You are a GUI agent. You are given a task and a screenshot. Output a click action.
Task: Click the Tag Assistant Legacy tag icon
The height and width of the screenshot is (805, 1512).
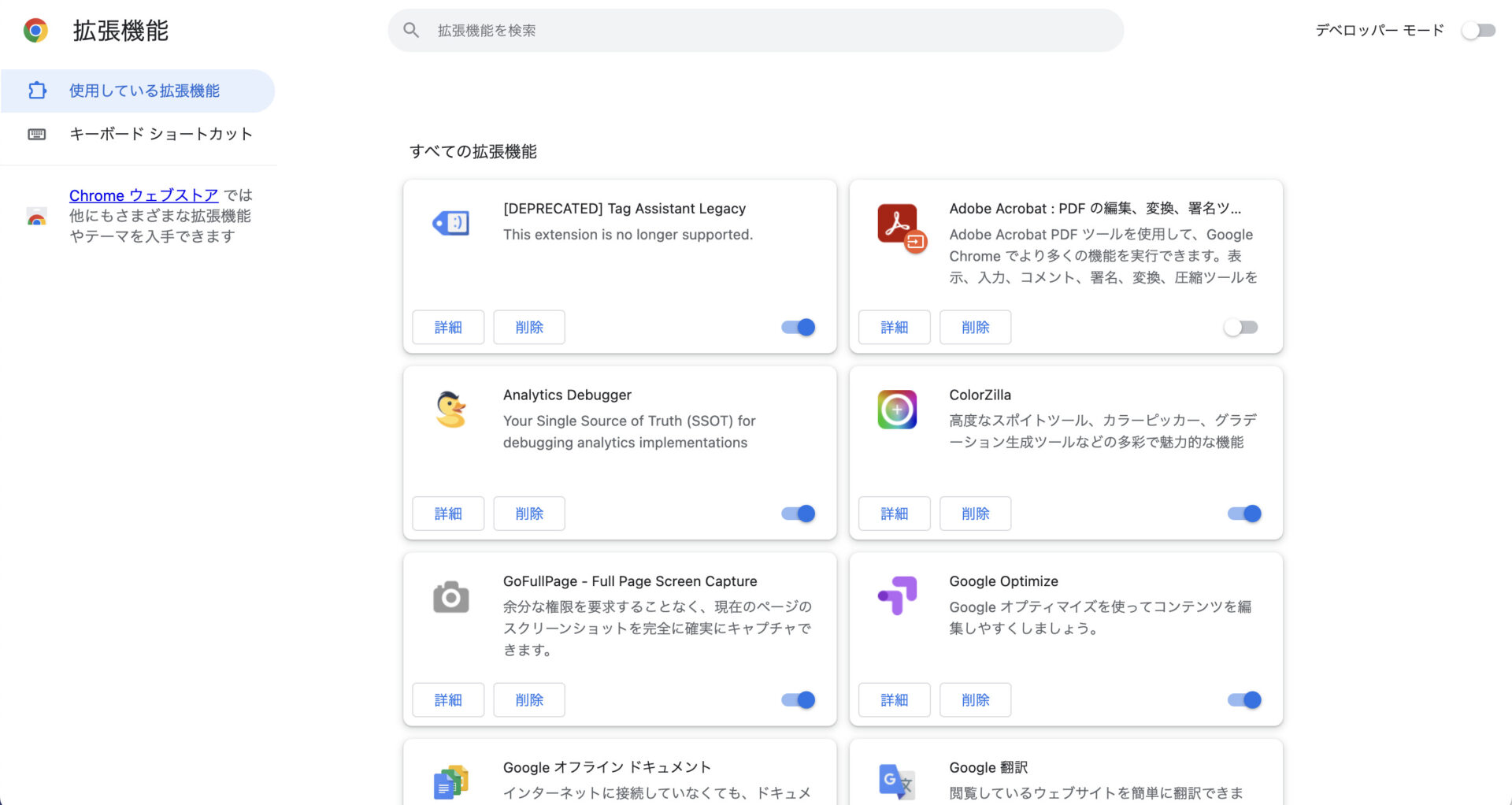click(x=451, y=224)
